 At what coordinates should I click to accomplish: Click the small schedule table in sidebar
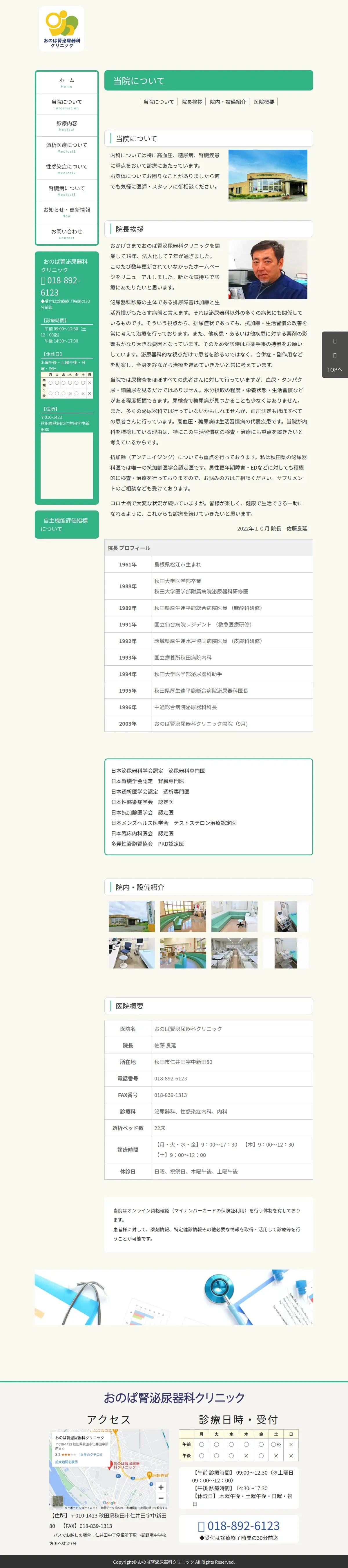point(67,385)
